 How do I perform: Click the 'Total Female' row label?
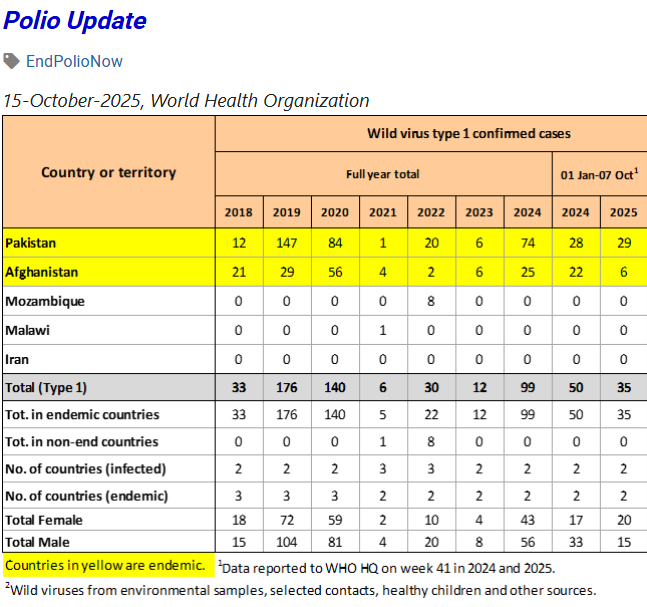coord(44,520)
